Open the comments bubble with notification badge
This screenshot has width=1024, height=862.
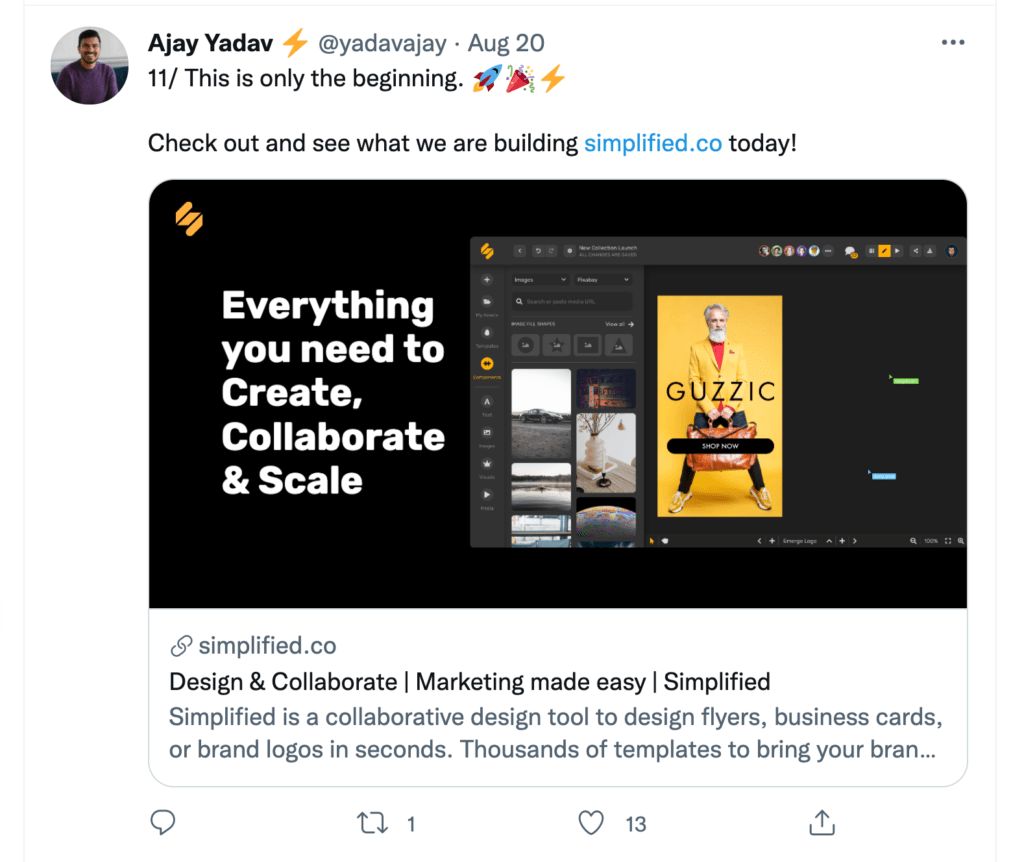[x=850, y=251]
